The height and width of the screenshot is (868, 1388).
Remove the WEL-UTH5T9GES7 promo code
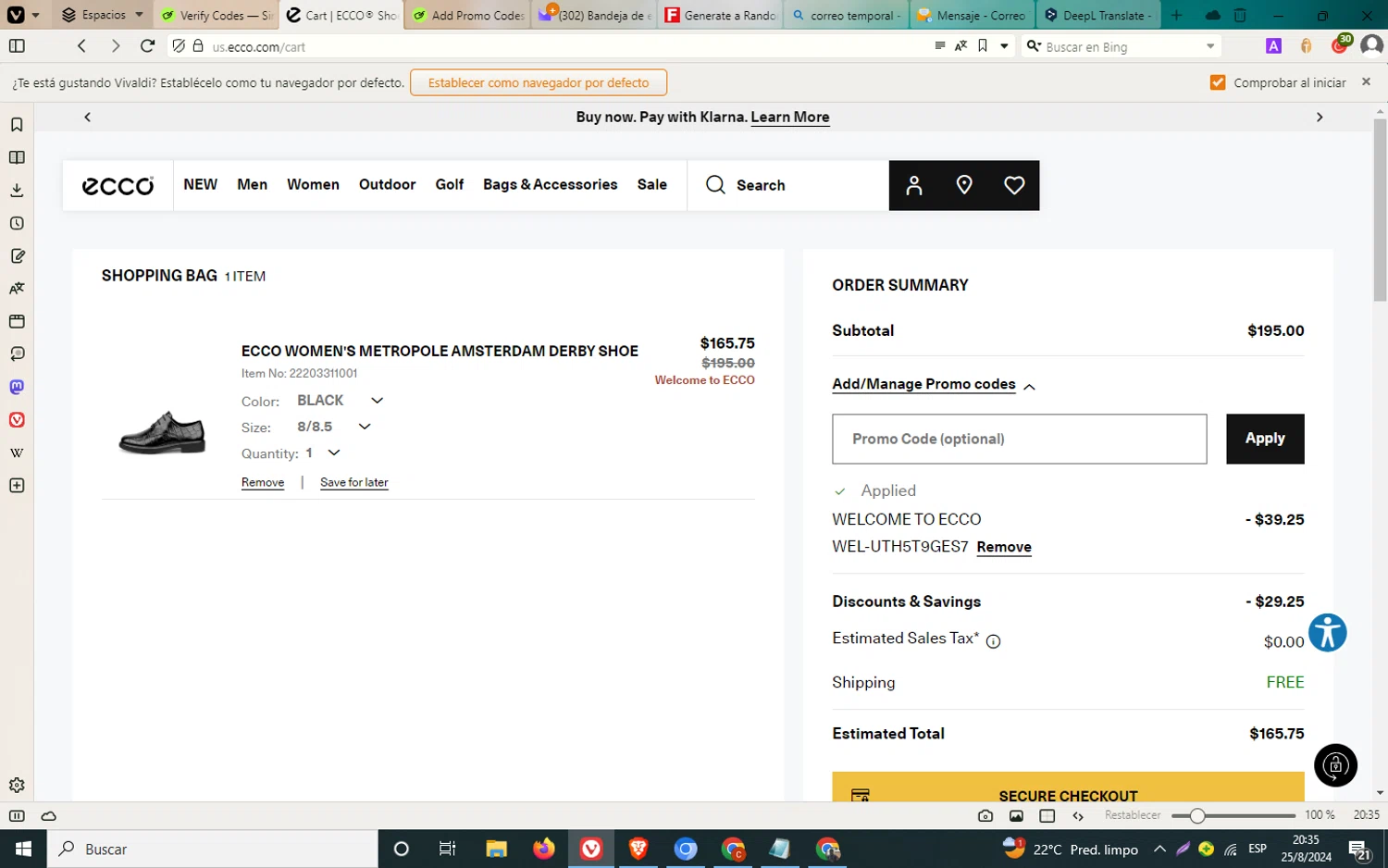tap(1004, 547)
